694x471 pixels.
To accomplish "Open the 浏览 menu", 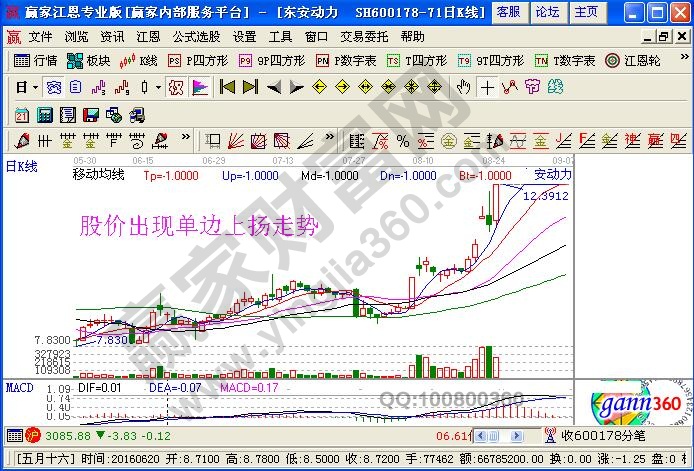I will click(x=76, y=37).
